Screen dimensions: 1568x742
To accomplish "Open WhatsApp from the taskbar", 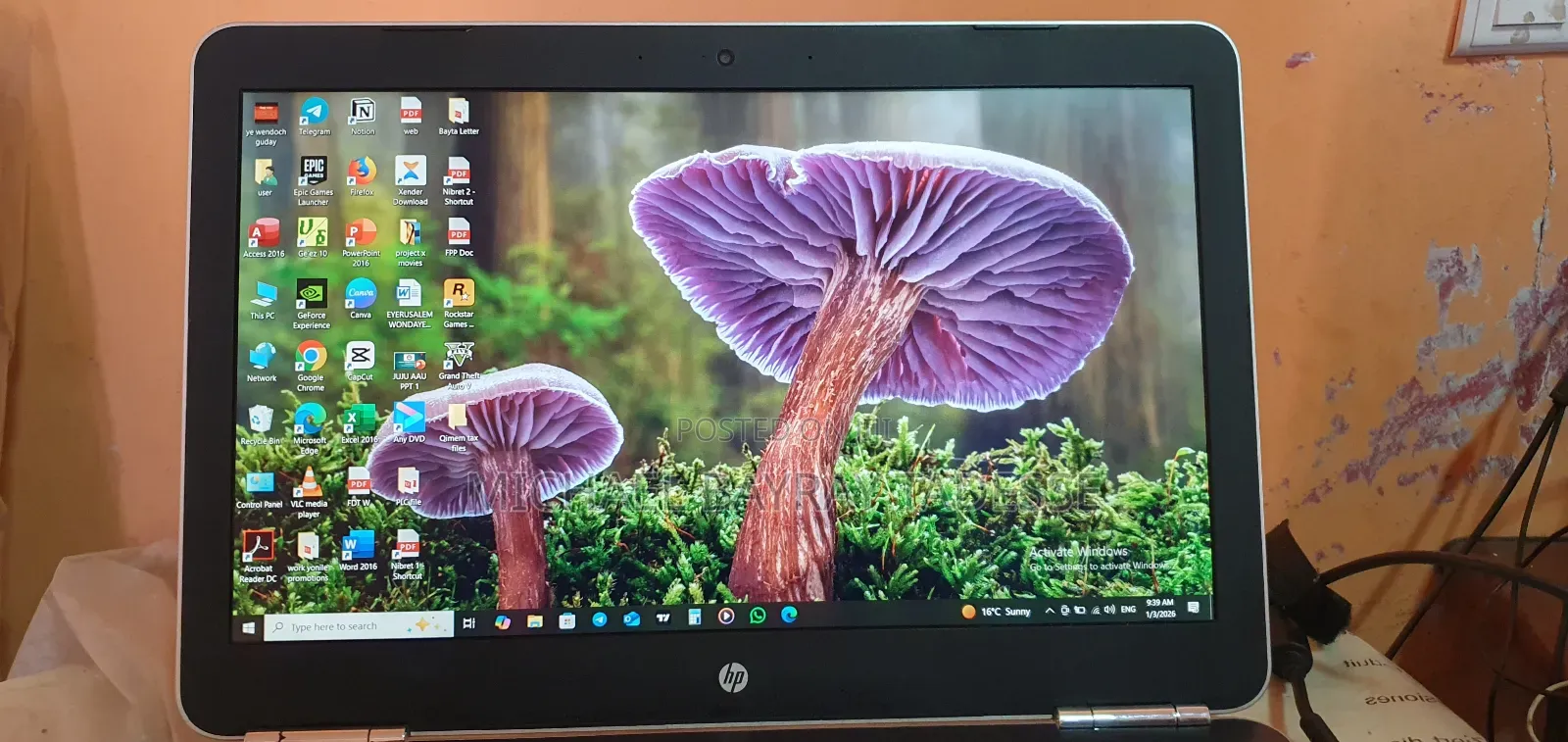I will click(x=758, y=616).
